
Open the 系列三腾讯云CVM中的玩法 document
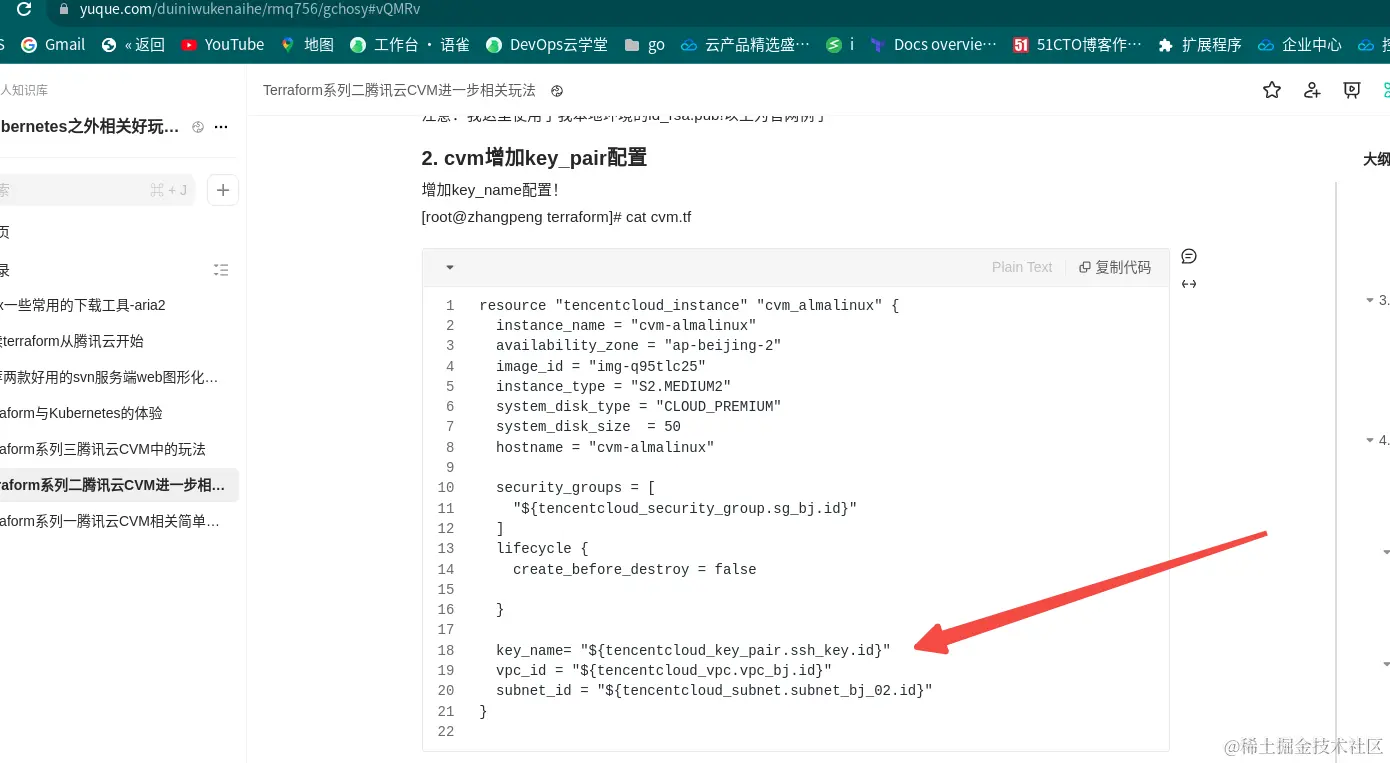[x=103, y=449]
